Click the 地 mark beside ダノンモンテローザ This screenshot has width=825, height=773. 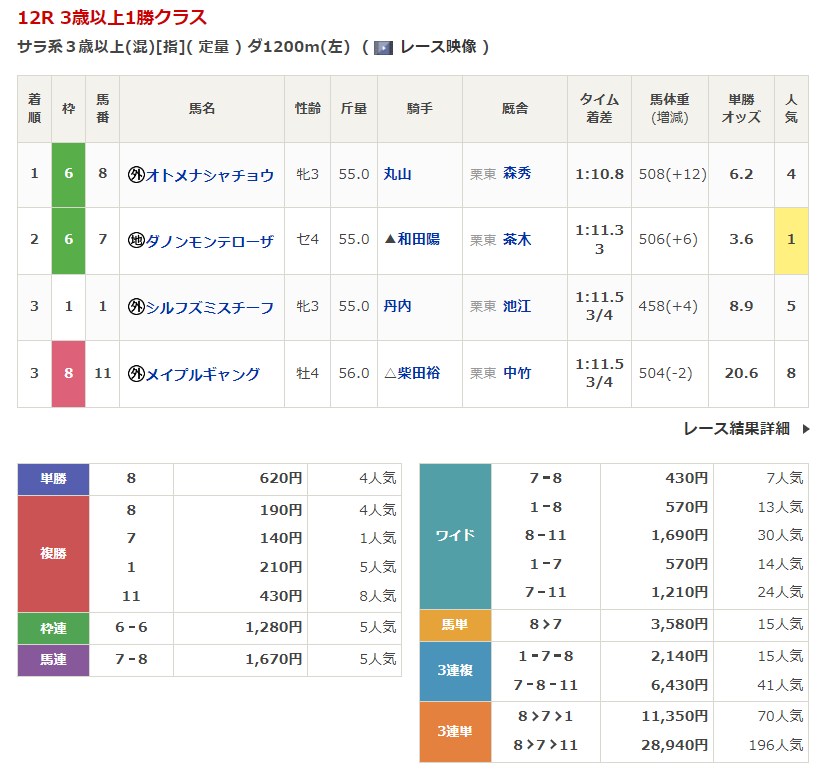(137, 240)
